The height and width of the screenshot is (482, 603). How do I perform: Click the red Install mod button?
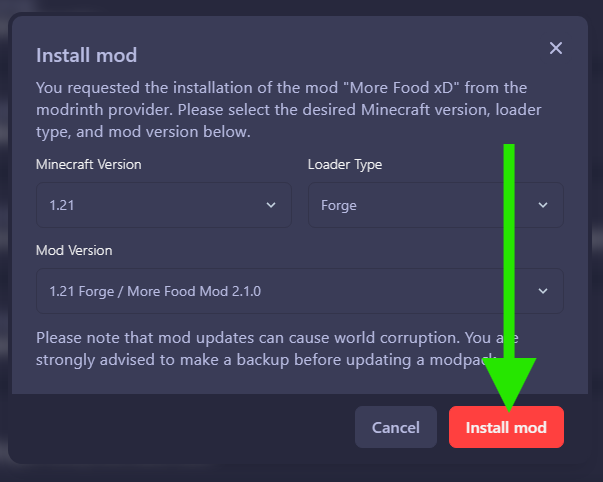506,427
